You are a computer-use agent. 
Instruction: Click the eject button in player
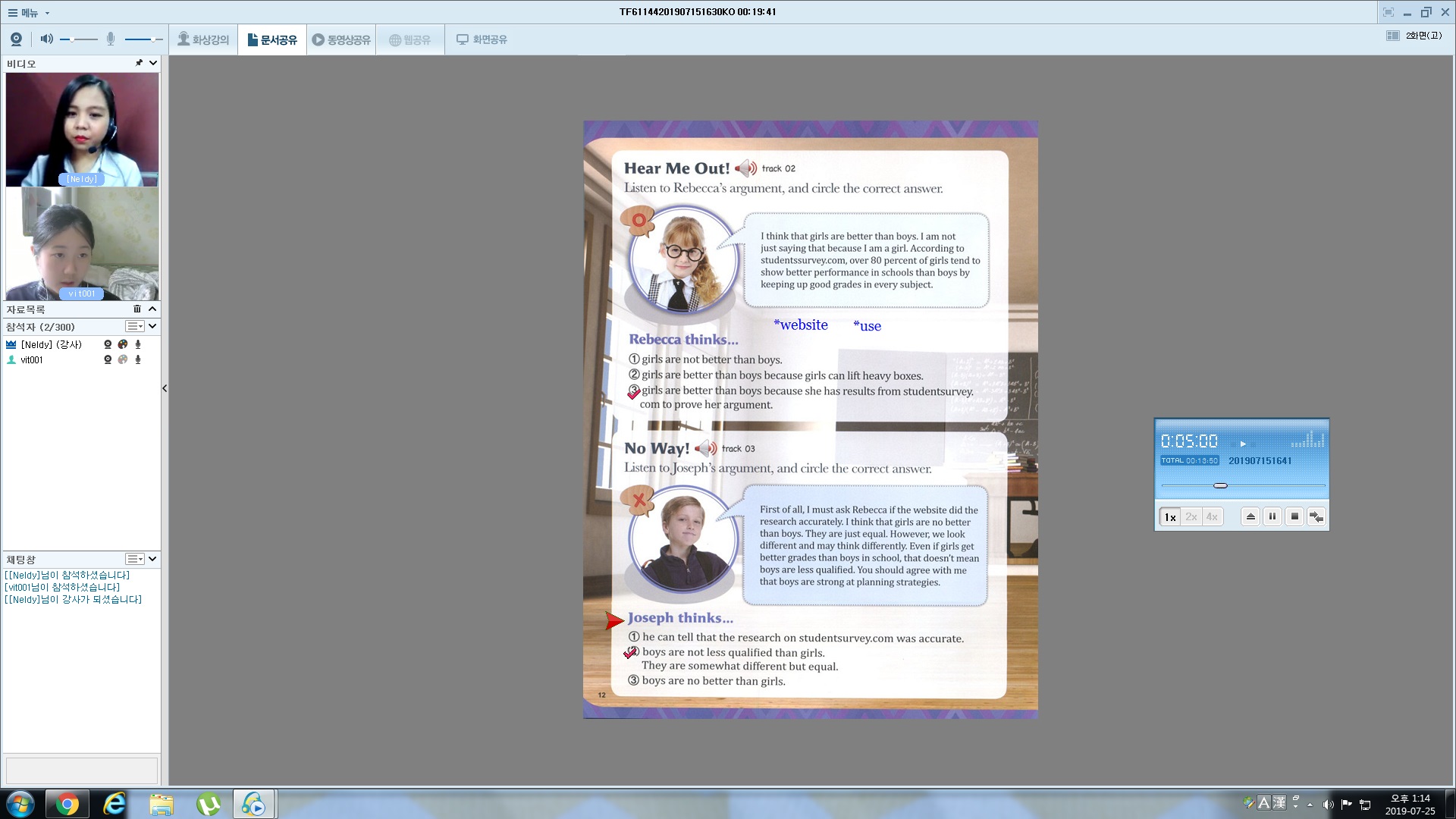pyautogui.click(x=1250, y=516)
